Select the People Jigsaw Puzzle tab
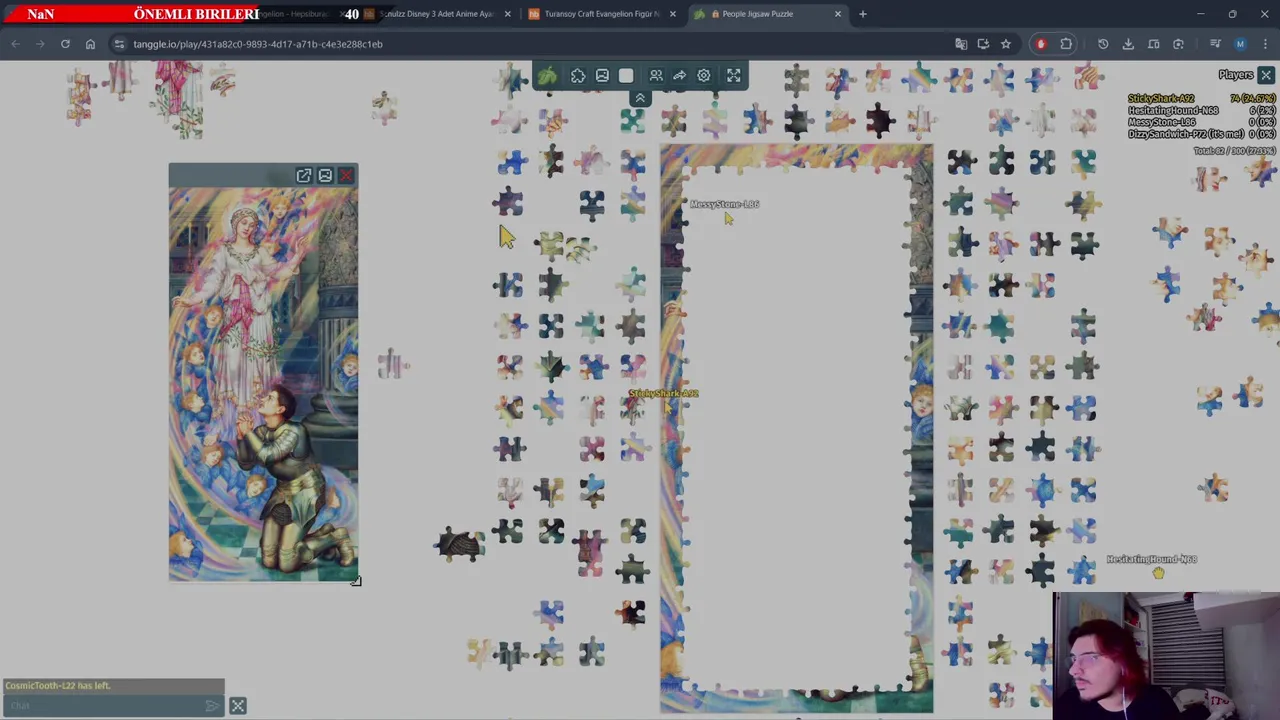The width and height of the screenshot is (1280, 720). (x=757, y=14)
